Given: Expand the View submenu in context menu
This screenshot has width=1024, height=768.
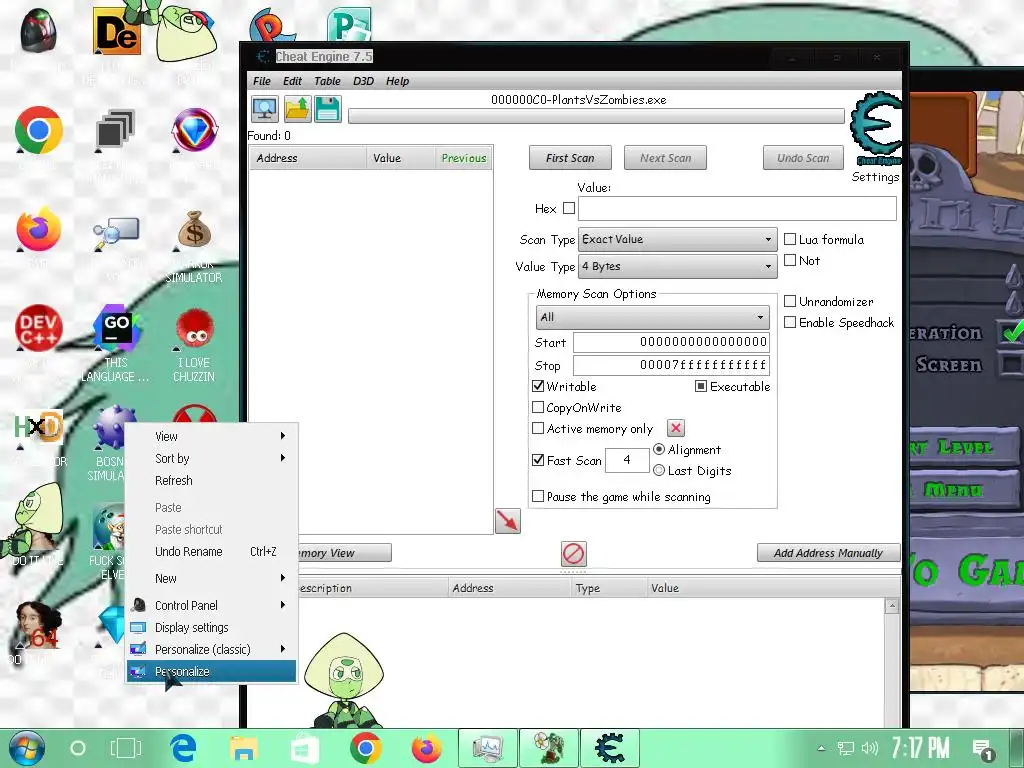Looking at the screenshot, I should [212, 436].
